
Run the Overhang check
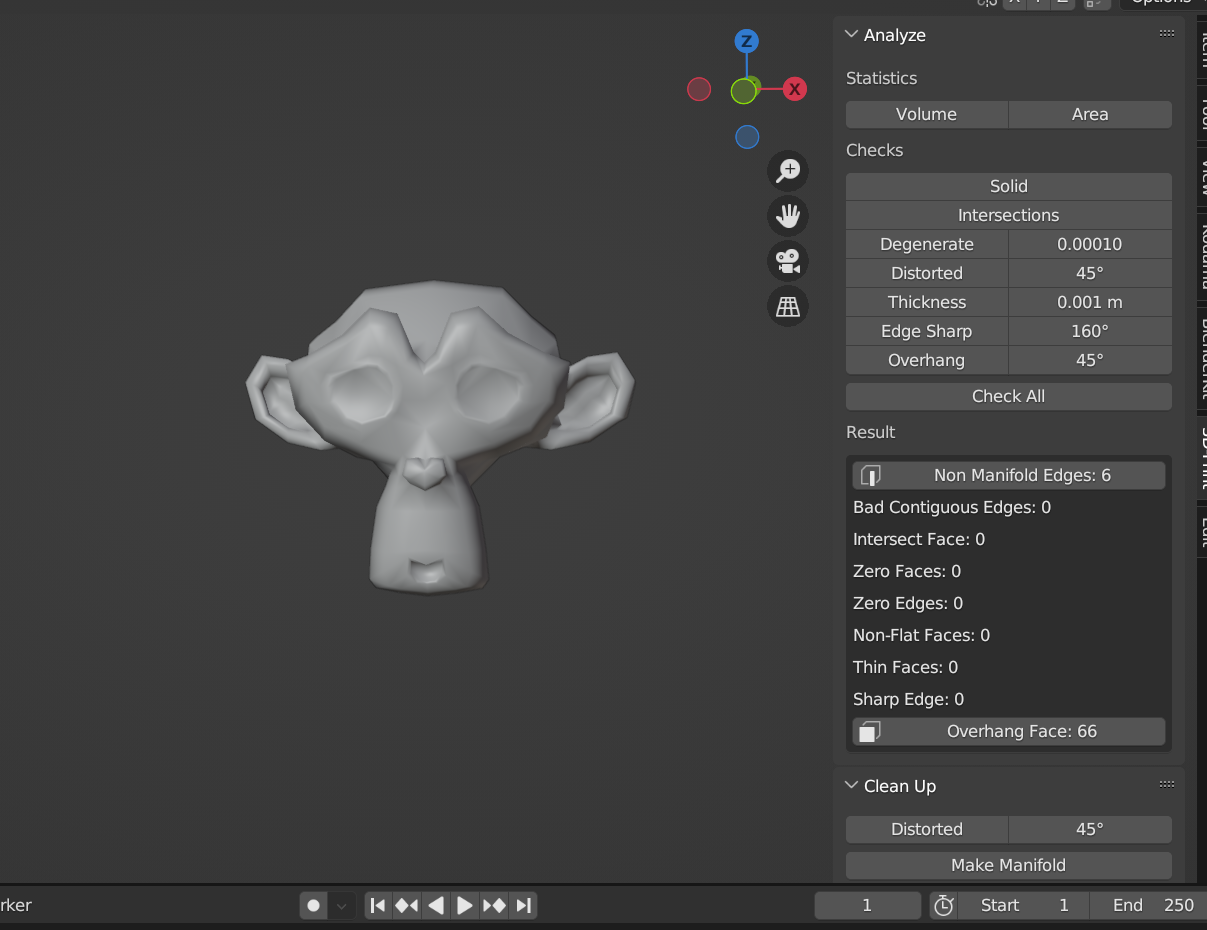(927, 360)
